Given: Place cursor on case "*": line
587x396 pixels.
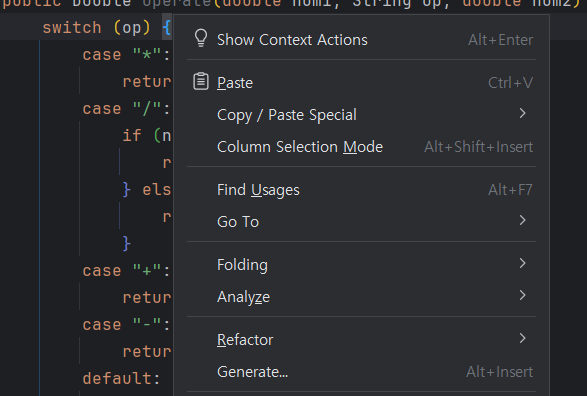Looking at the screenshot, I should pos(126,55).
